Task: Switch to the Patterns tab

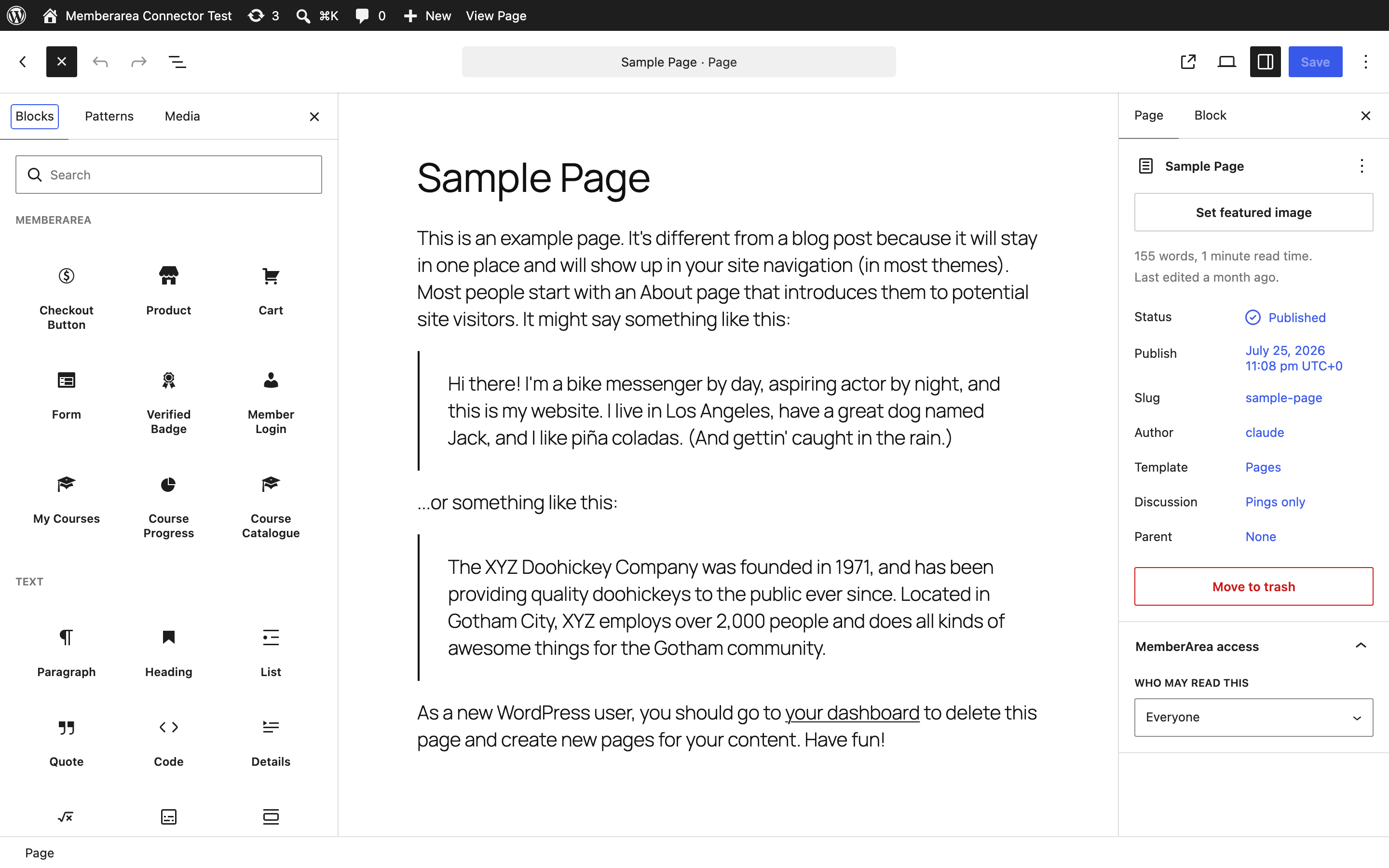Action: click(109, 116)
